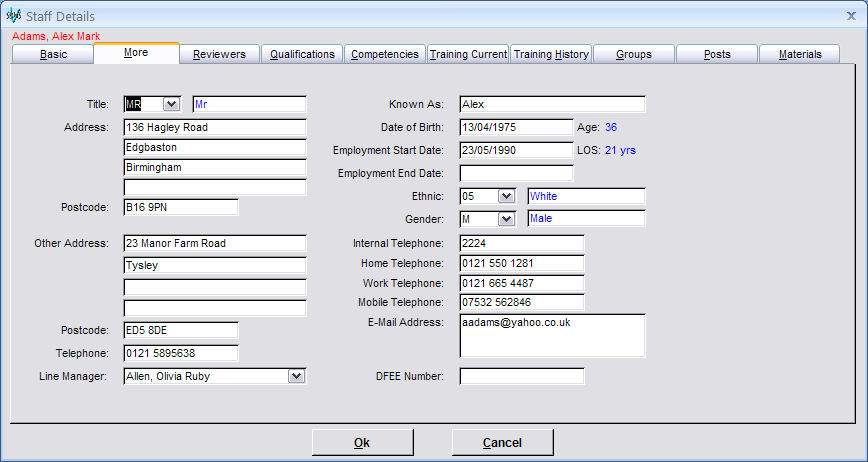Open the Training Current tab
Screen dimensions: 868x462
[468, 54]
